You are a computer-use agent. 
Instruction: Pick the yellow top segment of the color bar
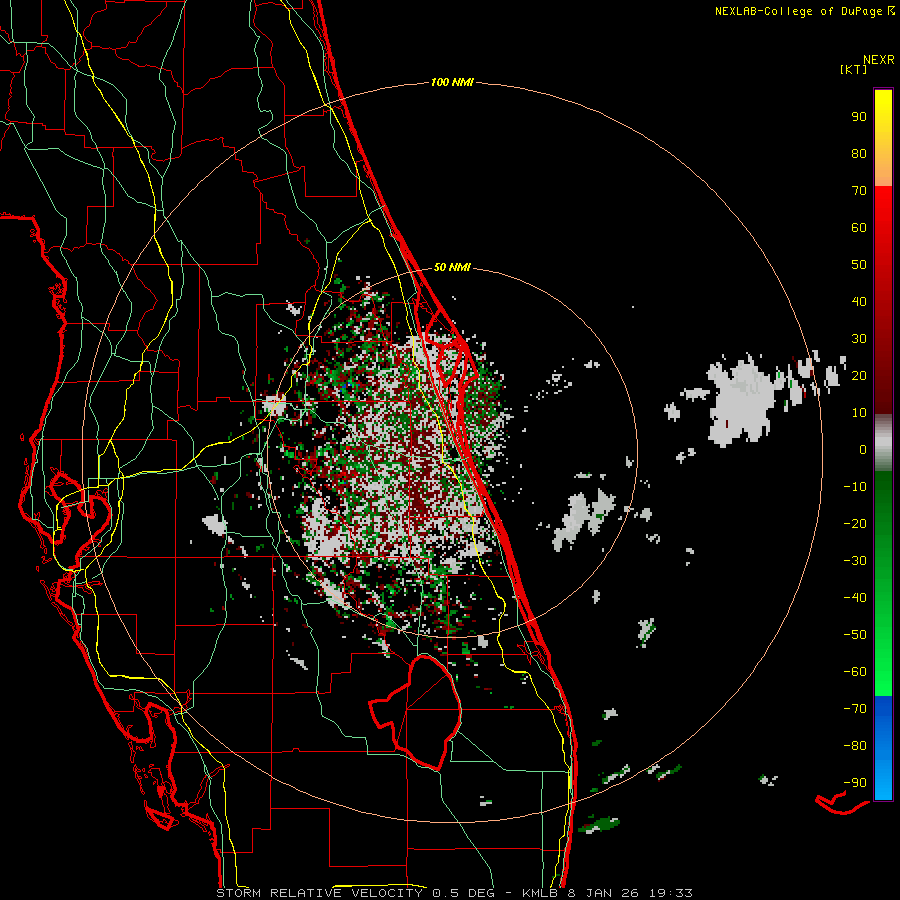(x=883, y=138)
